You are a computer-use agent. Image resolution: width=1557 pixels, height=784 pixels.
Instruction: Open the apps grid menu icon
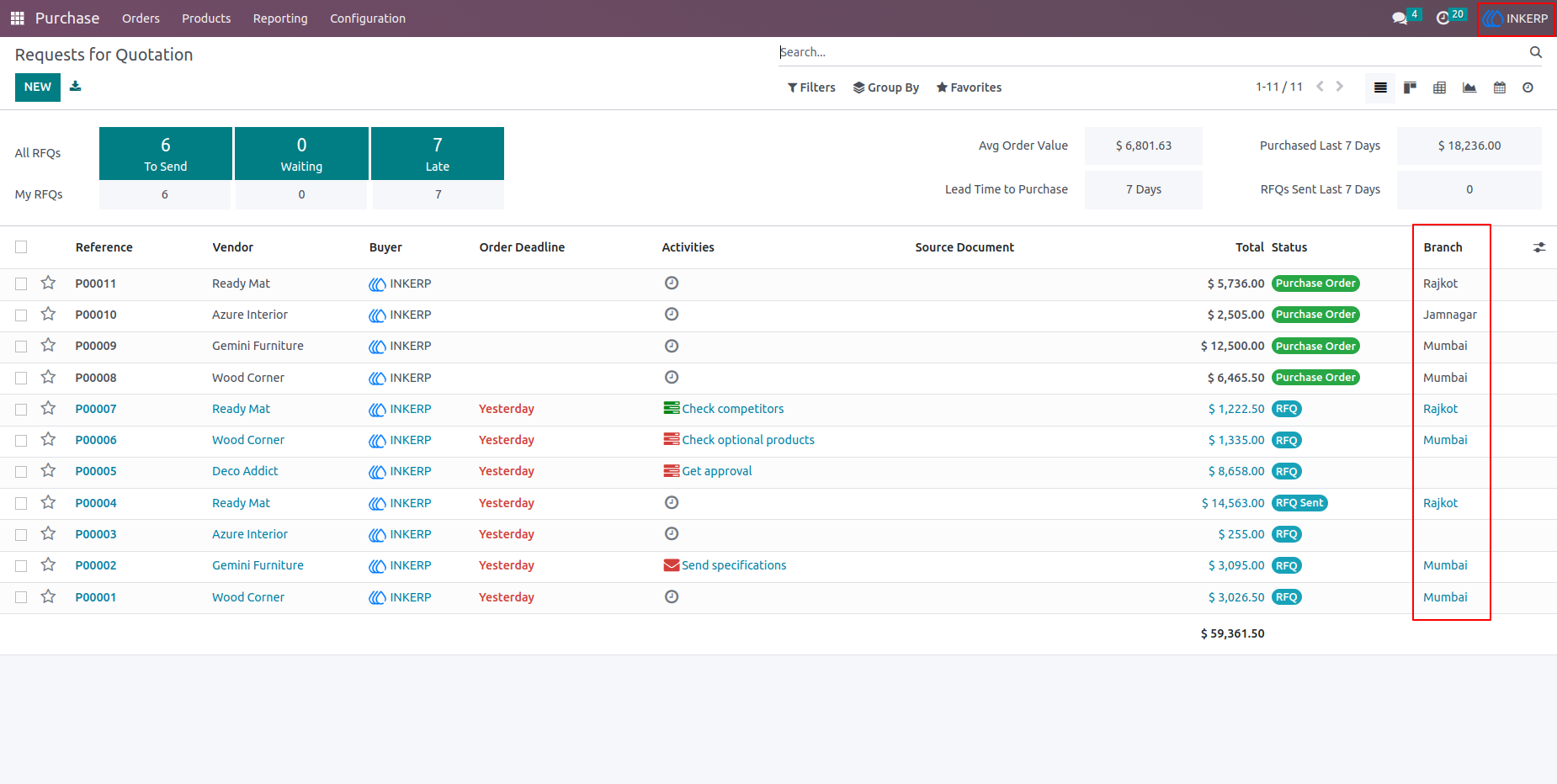click(x=17, y=19)
